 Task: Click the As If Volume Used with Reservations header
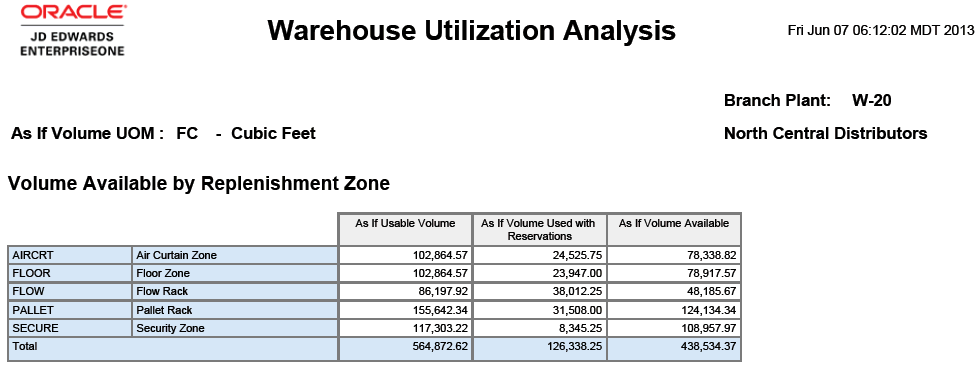point(540,229)
